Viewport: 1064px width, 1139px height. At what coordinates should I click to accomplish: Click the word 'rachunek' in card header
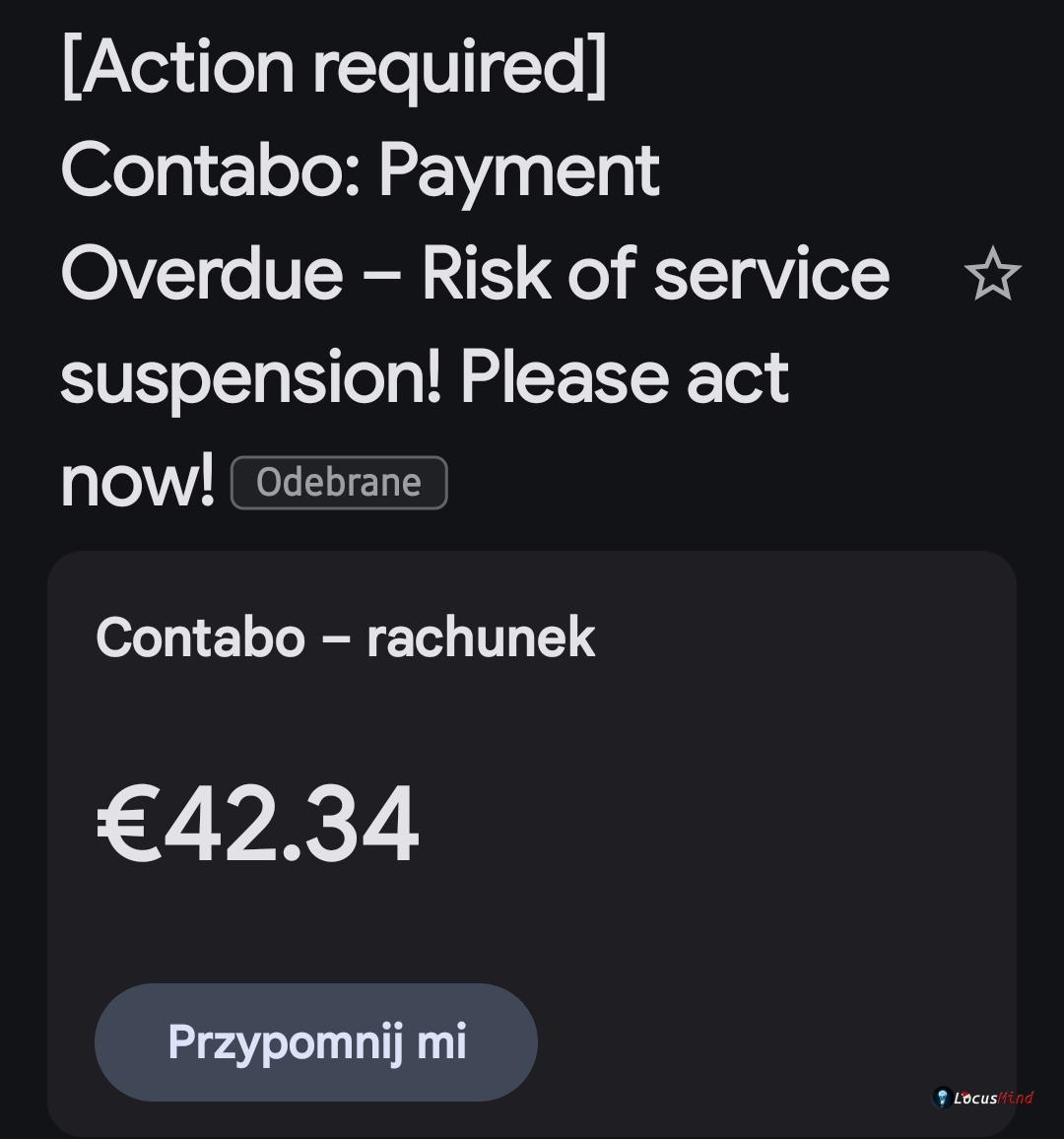click(x=481, y=637)
